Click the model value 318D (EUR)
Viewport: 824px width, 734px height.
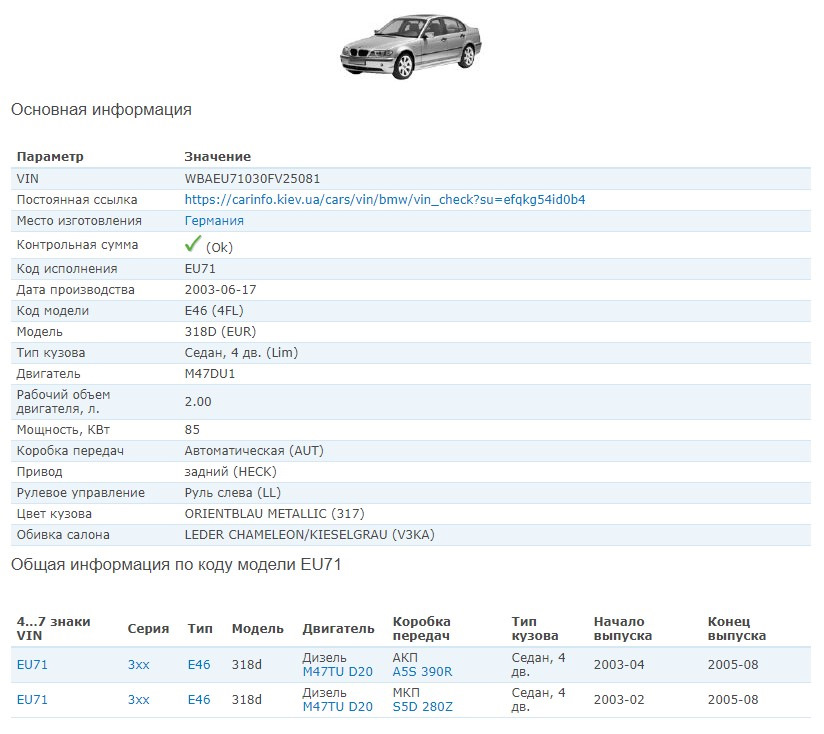pyautogui.click(x=220, y=332)
